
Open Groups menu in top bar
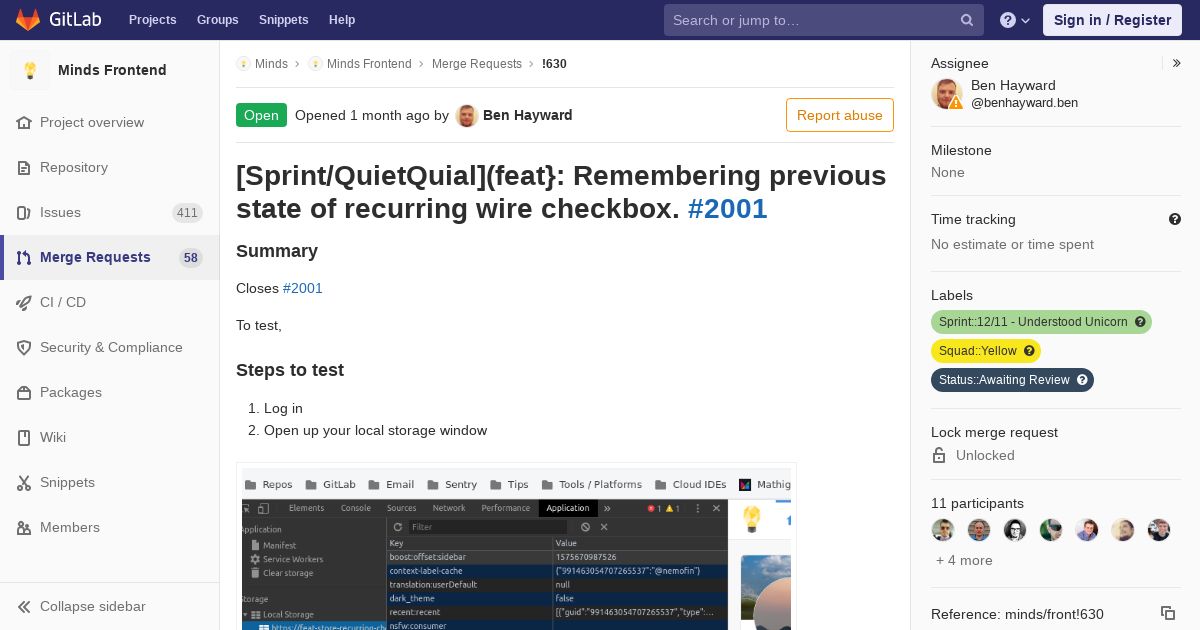click(x=217, y=20)
